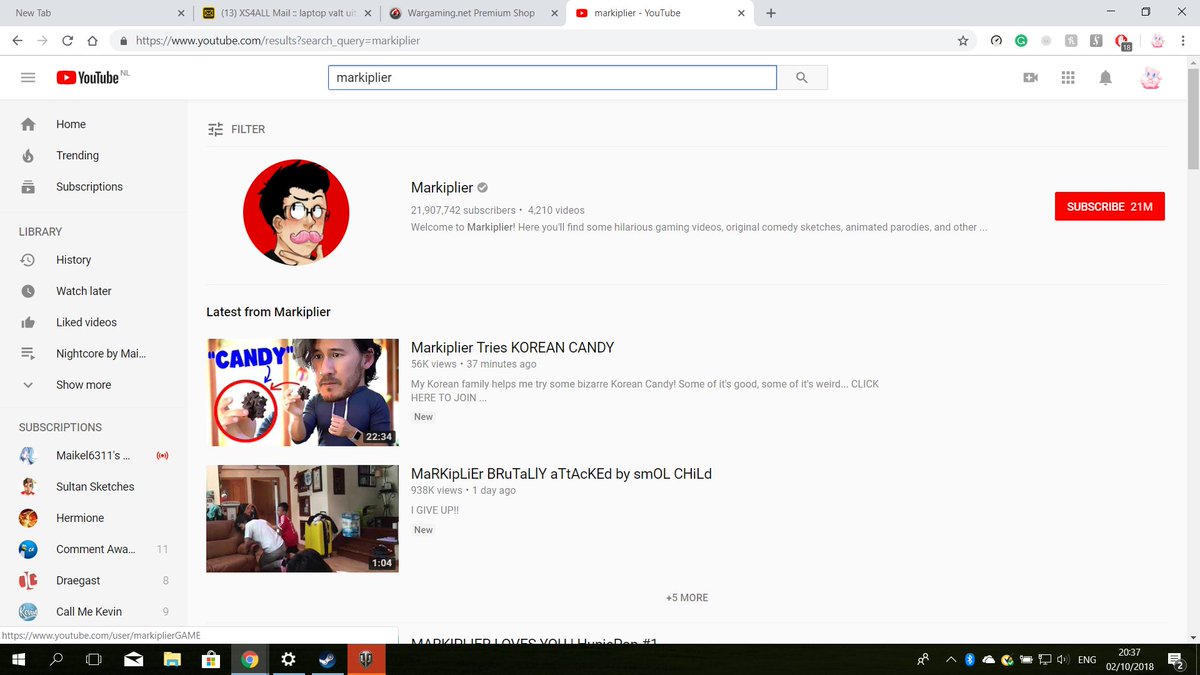Open the notifications bell
This screenshot has height=675, width=1200.
[1105, 78]
